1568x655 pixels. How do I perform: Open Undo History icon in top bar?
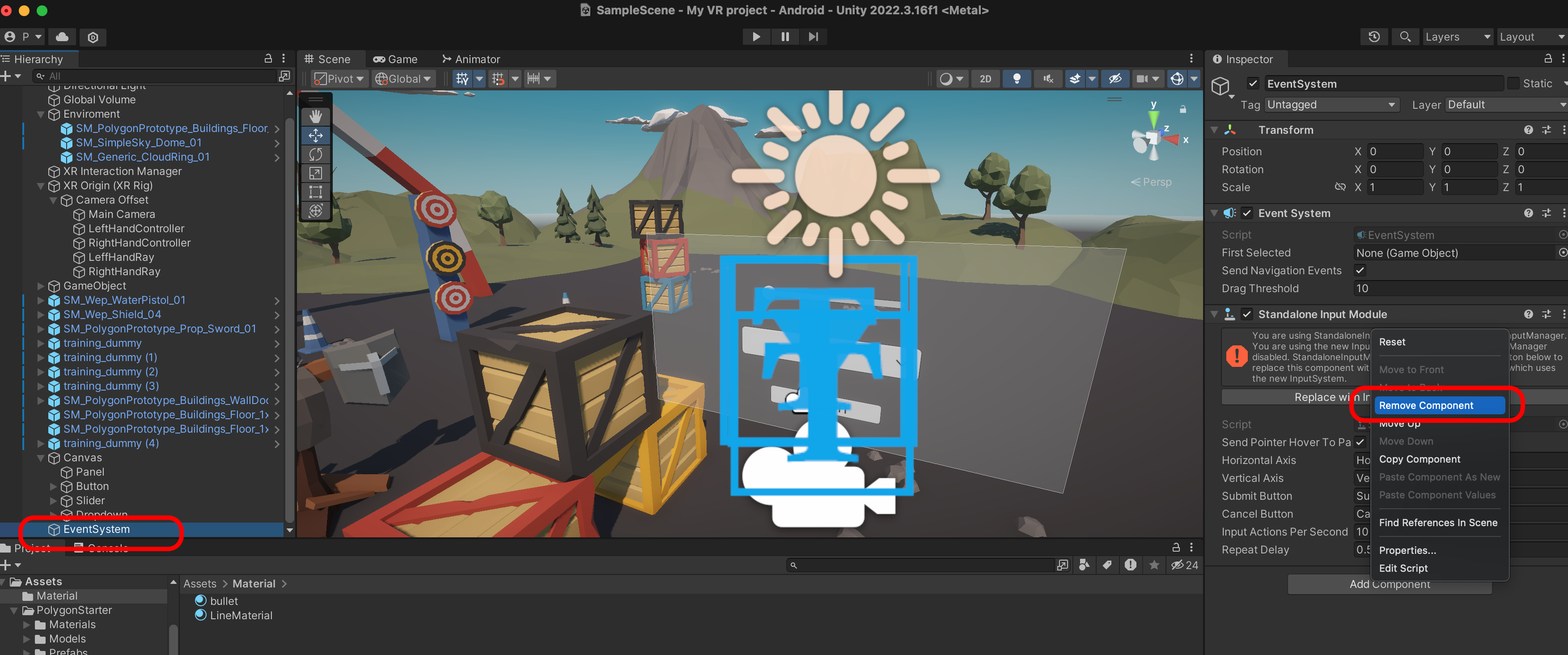coord(1374,37)
